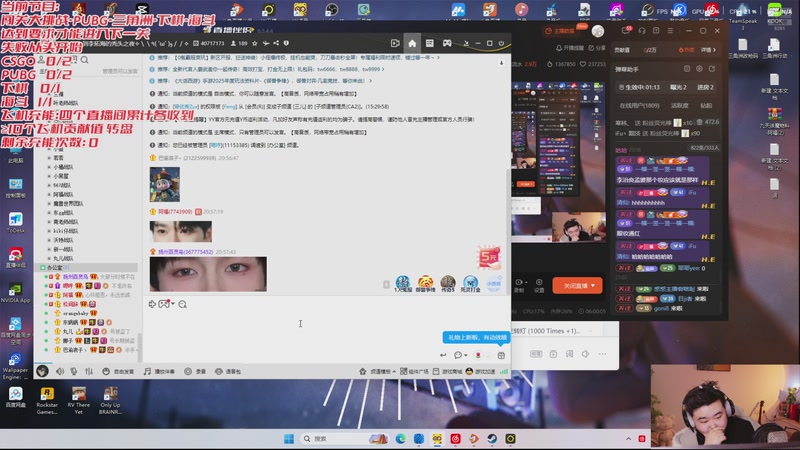This screenshot has height=450, width=800.
Task: Open the cartoon character image from 巴索浪子
Action: point(164,184)
